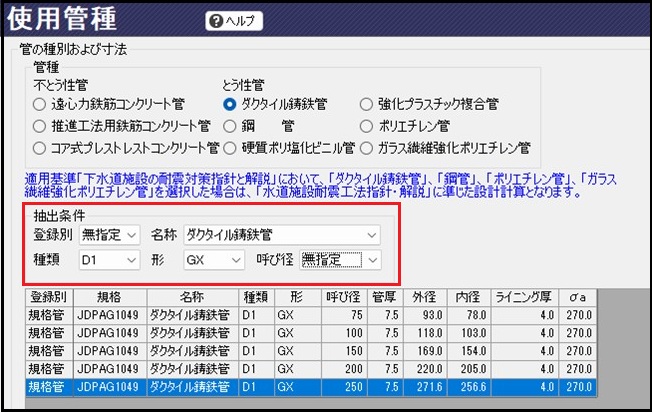Image resolution: width=652 pixels, height=412 pixels.
Task: Click the outer diameter cell 118.0
Action: (425, 333)
